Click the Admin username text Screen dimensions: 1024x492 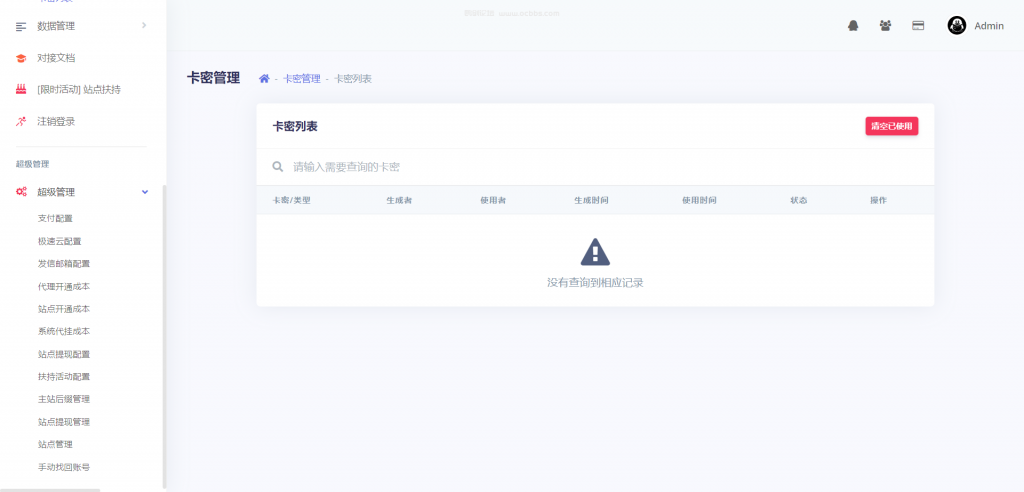[989, 26]
